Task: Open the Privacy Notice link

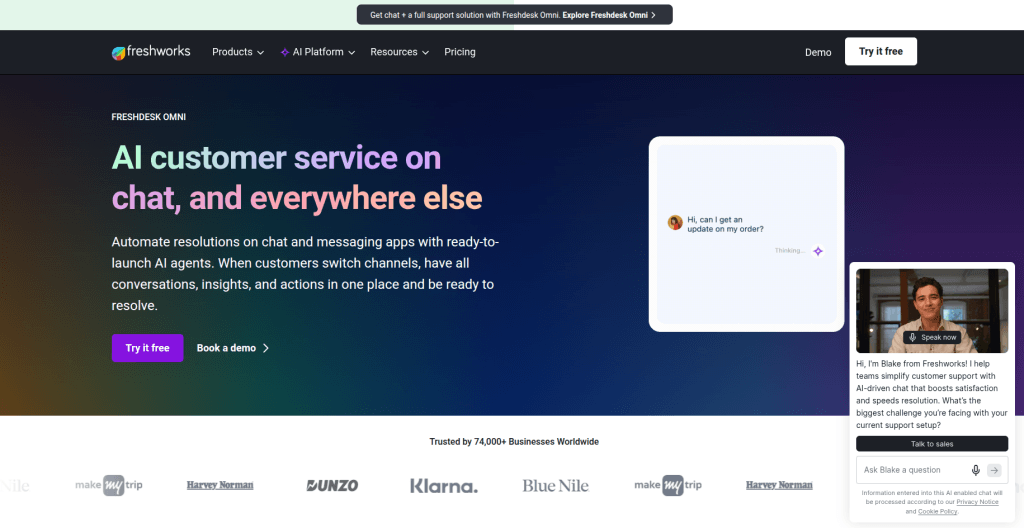Action: click(978, 502)
